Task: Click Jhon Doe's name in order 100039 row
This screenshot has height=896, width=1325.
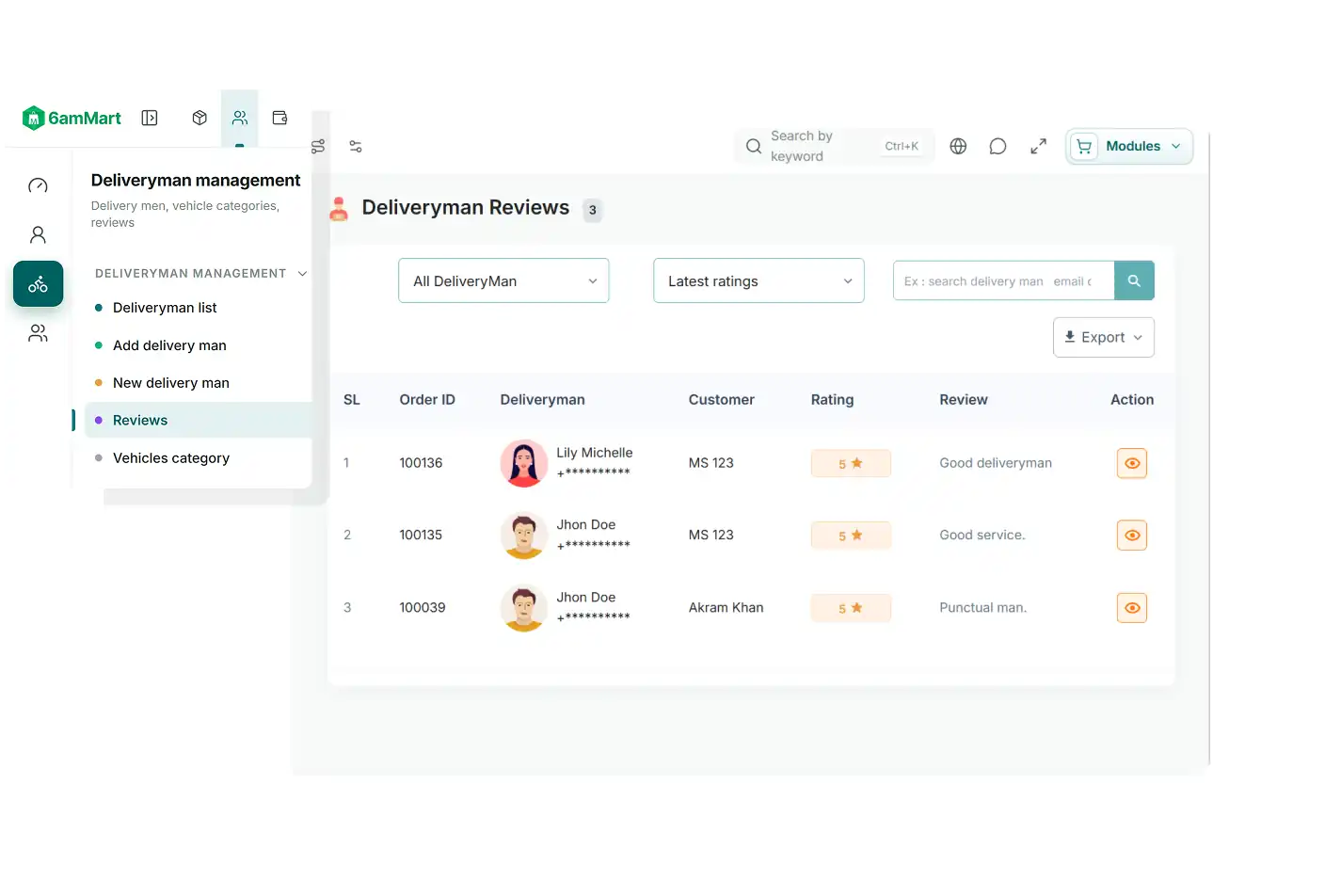Action: (x=585, y=598)
